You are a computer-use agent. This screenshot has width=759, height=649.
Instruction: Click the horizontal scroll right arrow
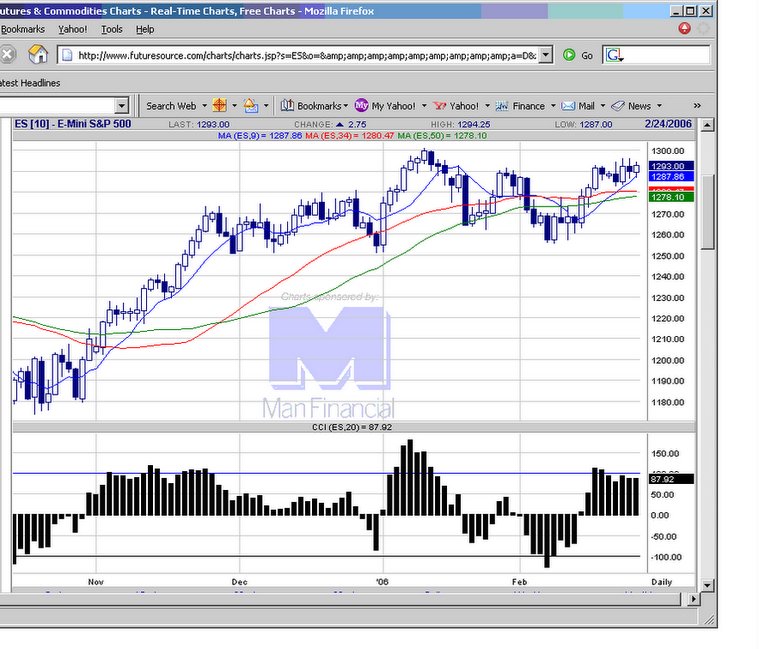tap(694, 599)
